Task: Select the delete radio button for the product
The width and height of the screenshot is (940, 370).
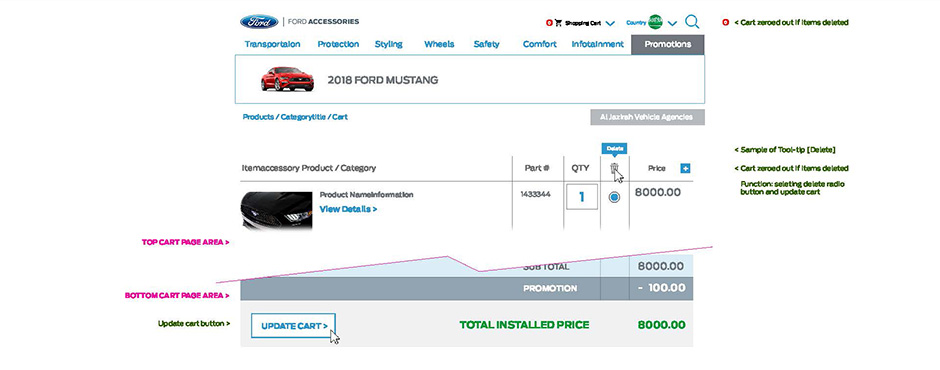Action: click(614, 197)
